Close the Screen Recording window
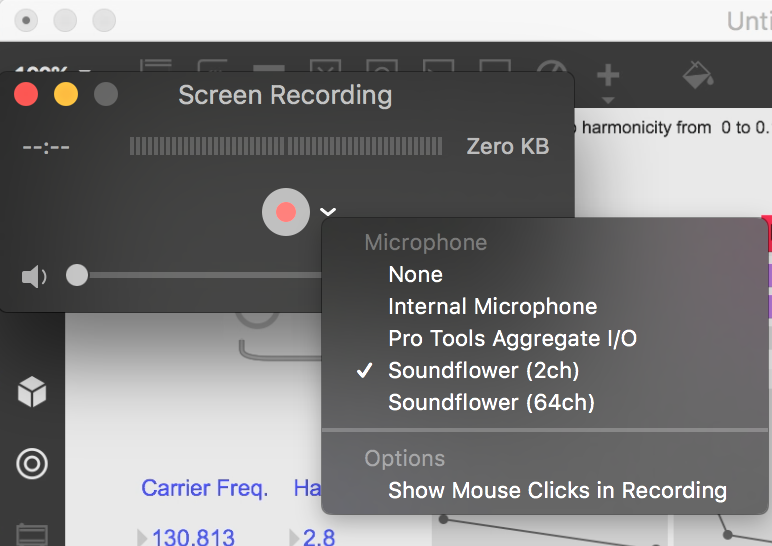 pos(26,94)
